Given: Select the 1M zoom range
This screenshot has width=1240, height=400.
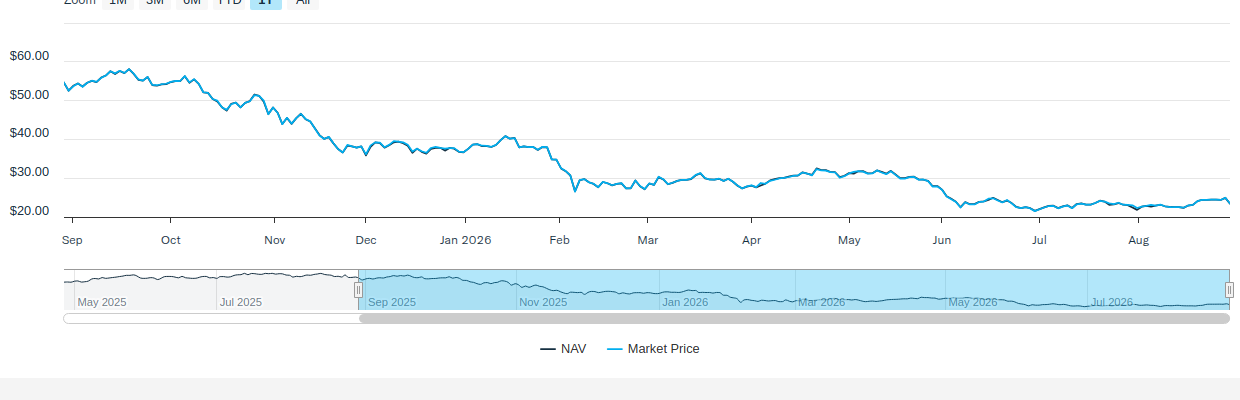Looking at the screenshot, I should (118, 3).
